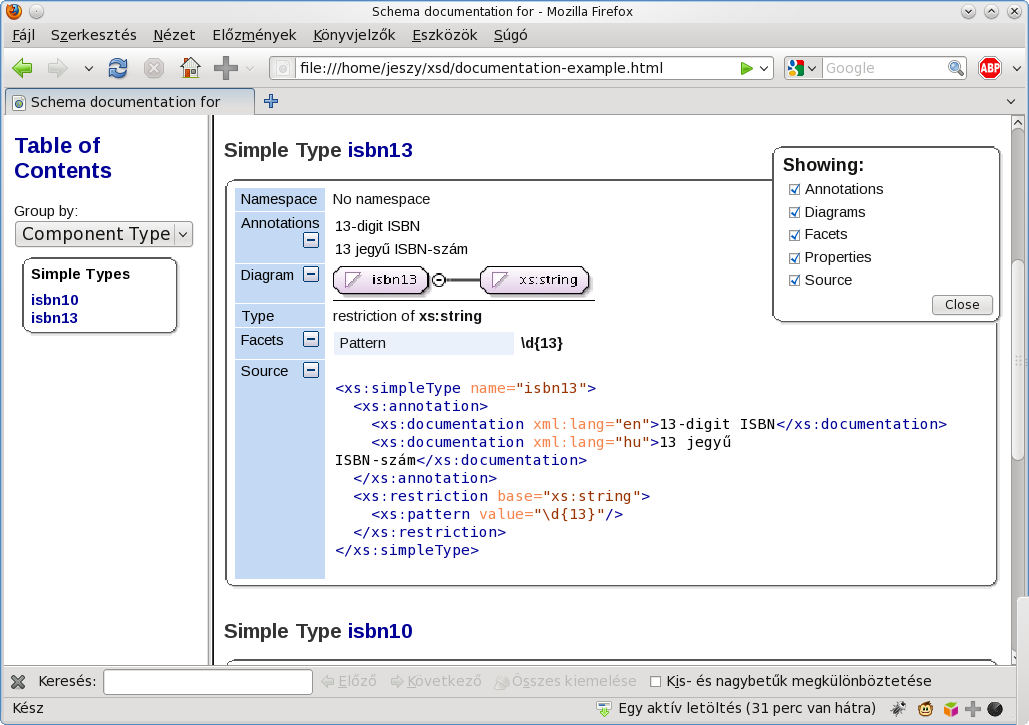
Task: Reload the current page
Action: pos(118,68)
